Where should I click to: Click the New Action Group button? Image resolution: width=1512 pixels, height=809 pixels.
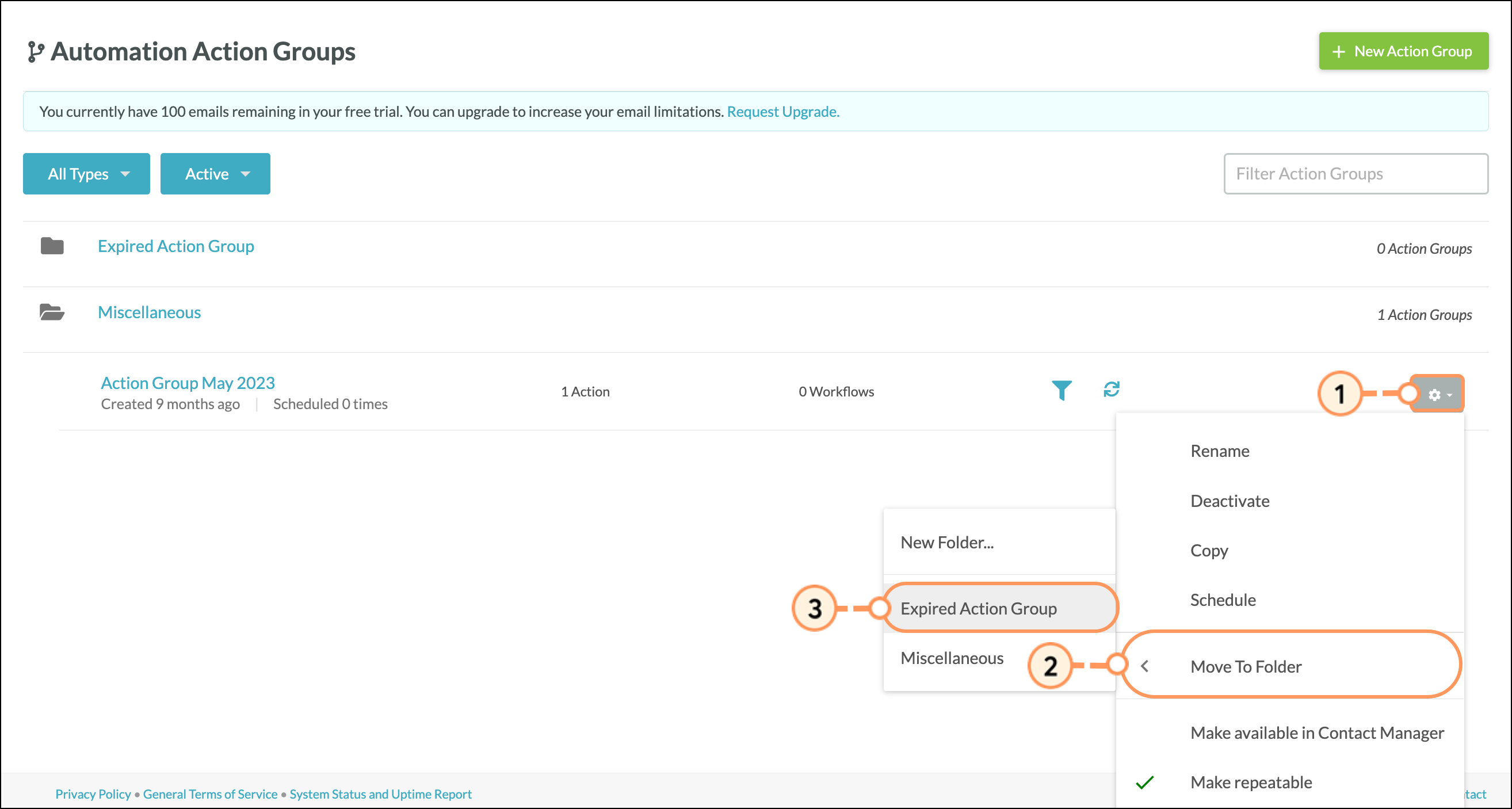(1403, 51)
